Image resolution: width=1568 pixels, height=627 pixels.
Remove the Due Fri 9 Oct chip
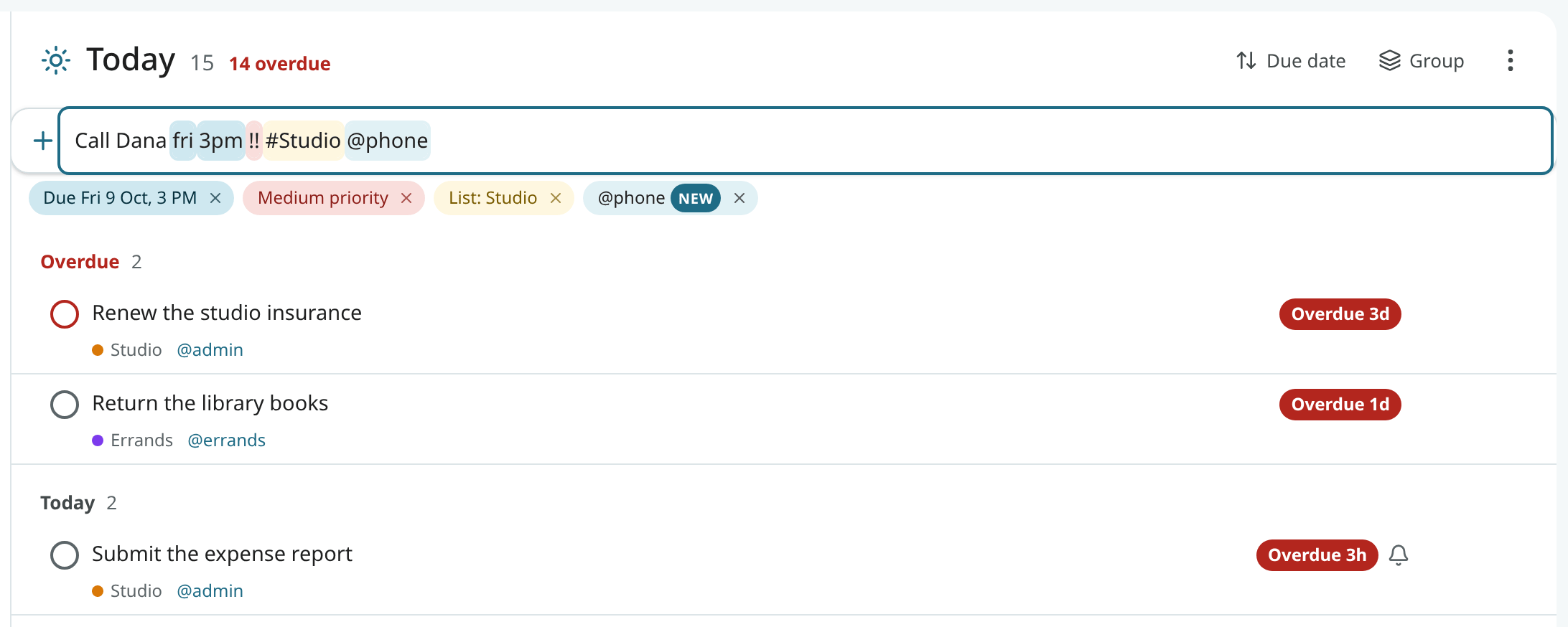click(x=215, y=198)
